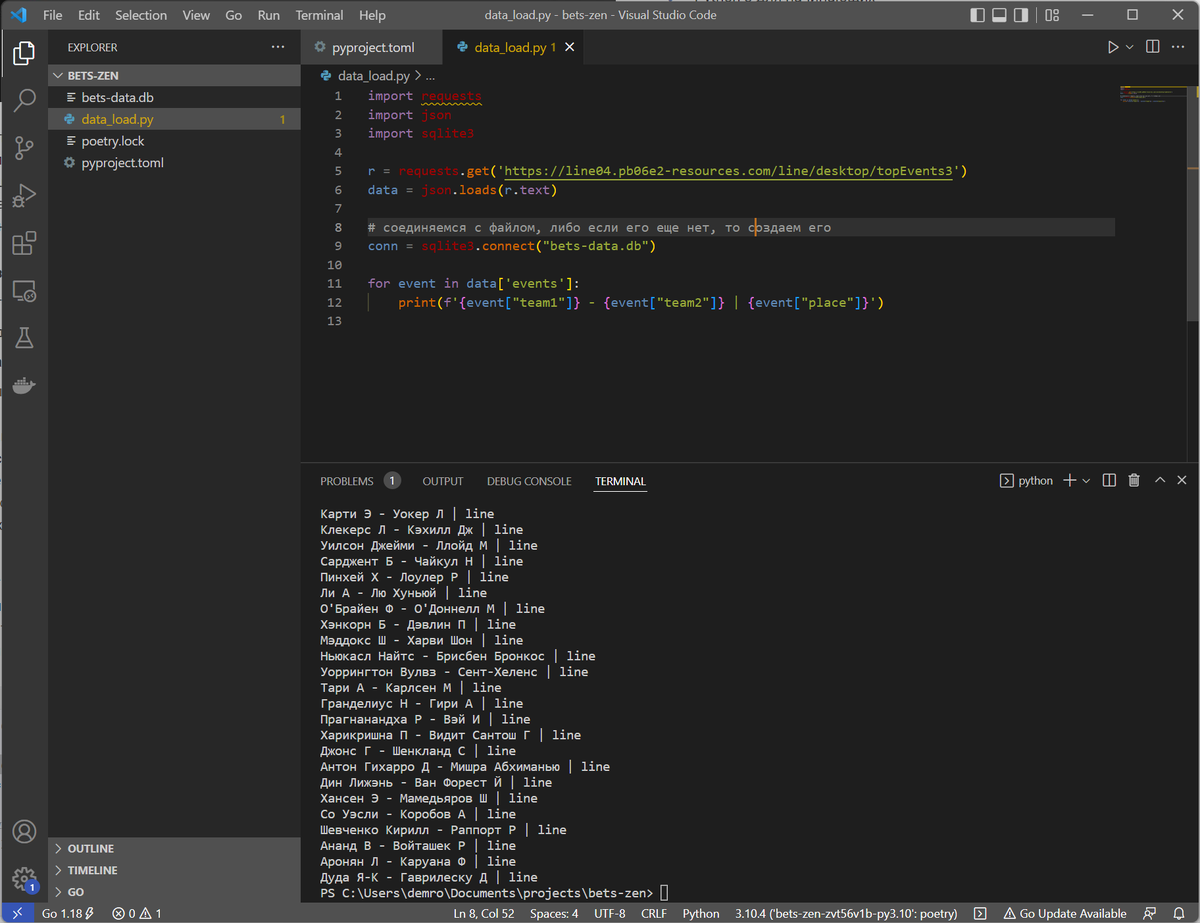Toggle the bottom panel layout button
Image resolution: width=1200 pixels, height=923 pixels.
[1000, 15]
